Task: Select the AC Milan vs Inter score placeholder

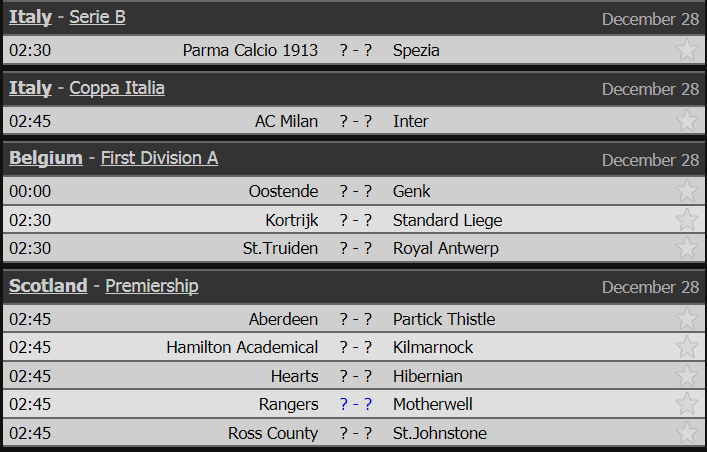Action: point(356,121)
